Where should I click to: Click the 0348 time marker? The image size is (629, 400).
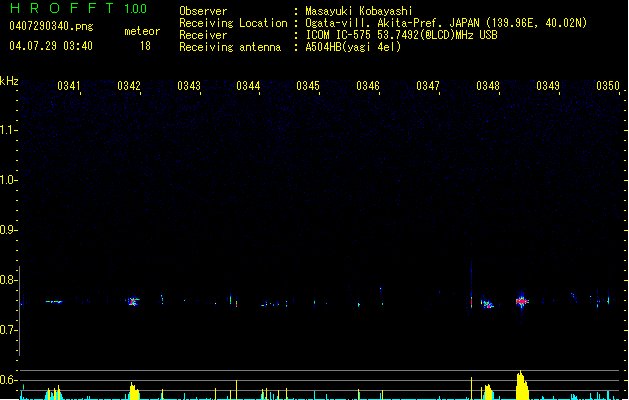pos(488,86)
